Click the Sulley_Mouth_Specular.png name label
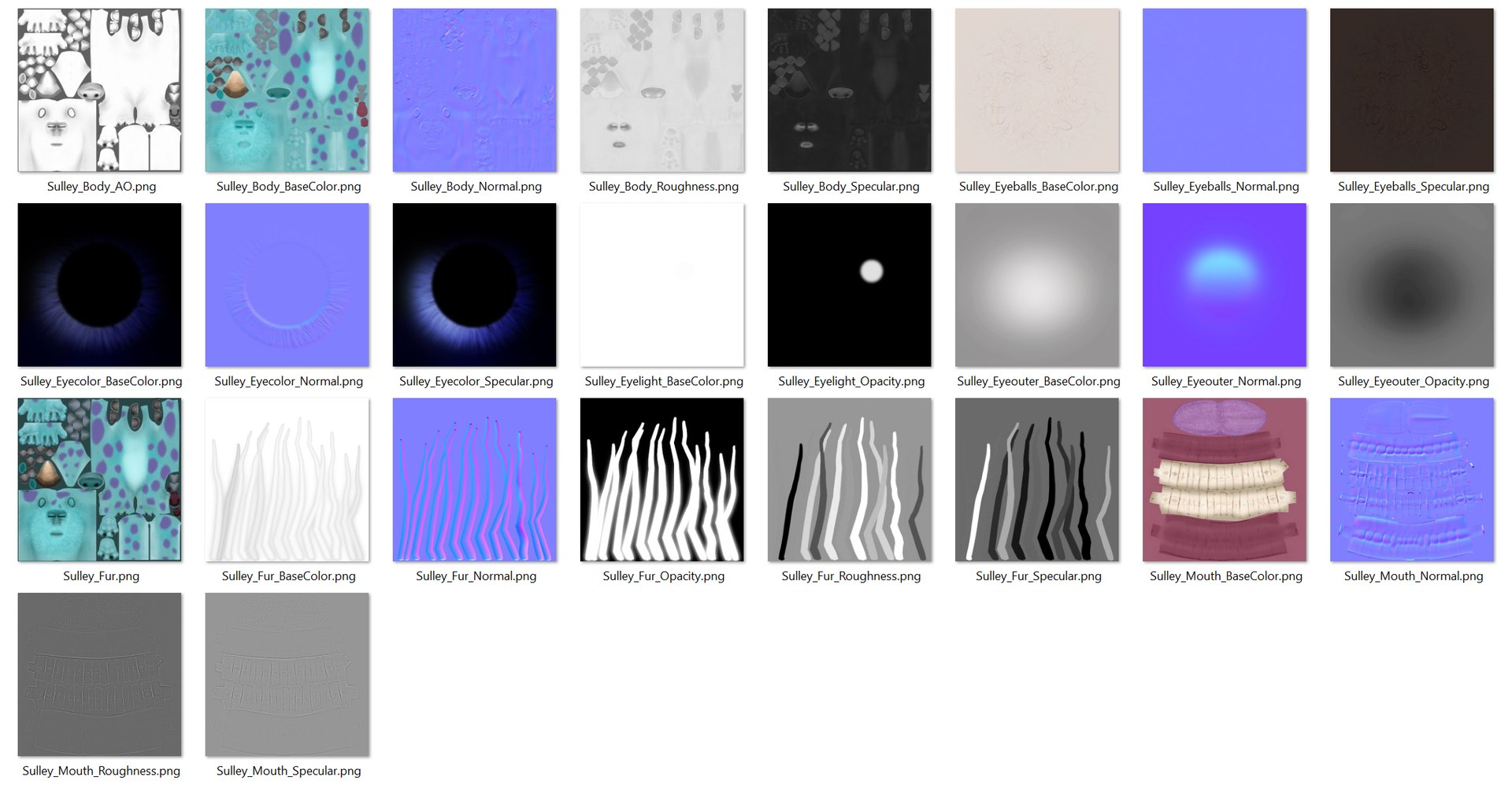Viewport: 1512px width, 792px height. pyautogui.click(x=289, y=771)
